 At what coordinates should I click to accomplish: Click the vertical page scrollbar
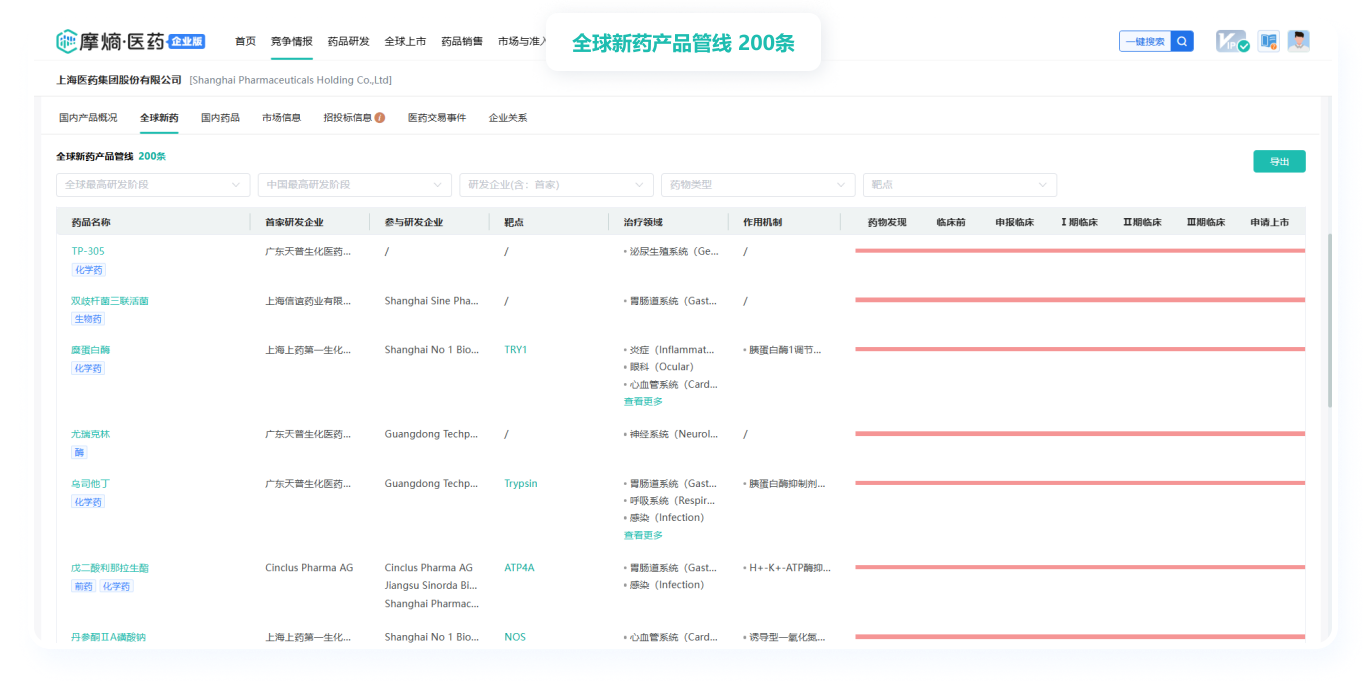pyautogui.click(x=1329, y=320)
